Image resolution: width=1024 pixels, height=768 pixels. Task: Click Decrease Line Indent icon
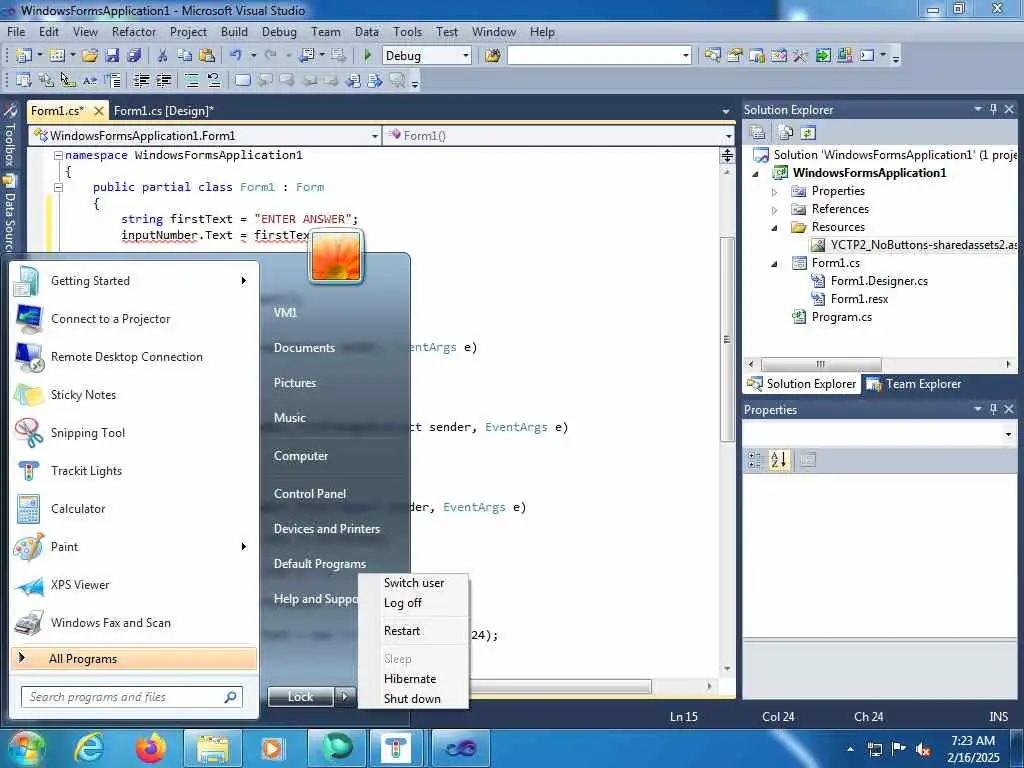(141, 80)
